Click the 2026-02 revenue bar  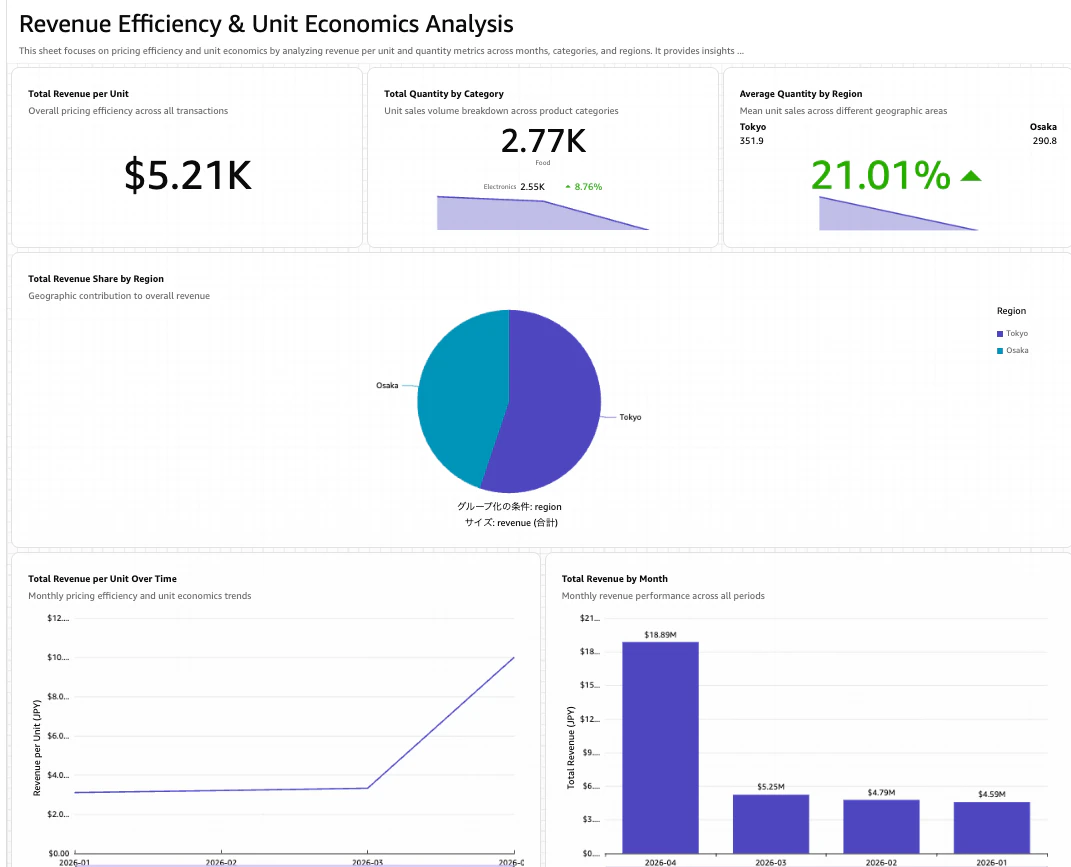881,827
